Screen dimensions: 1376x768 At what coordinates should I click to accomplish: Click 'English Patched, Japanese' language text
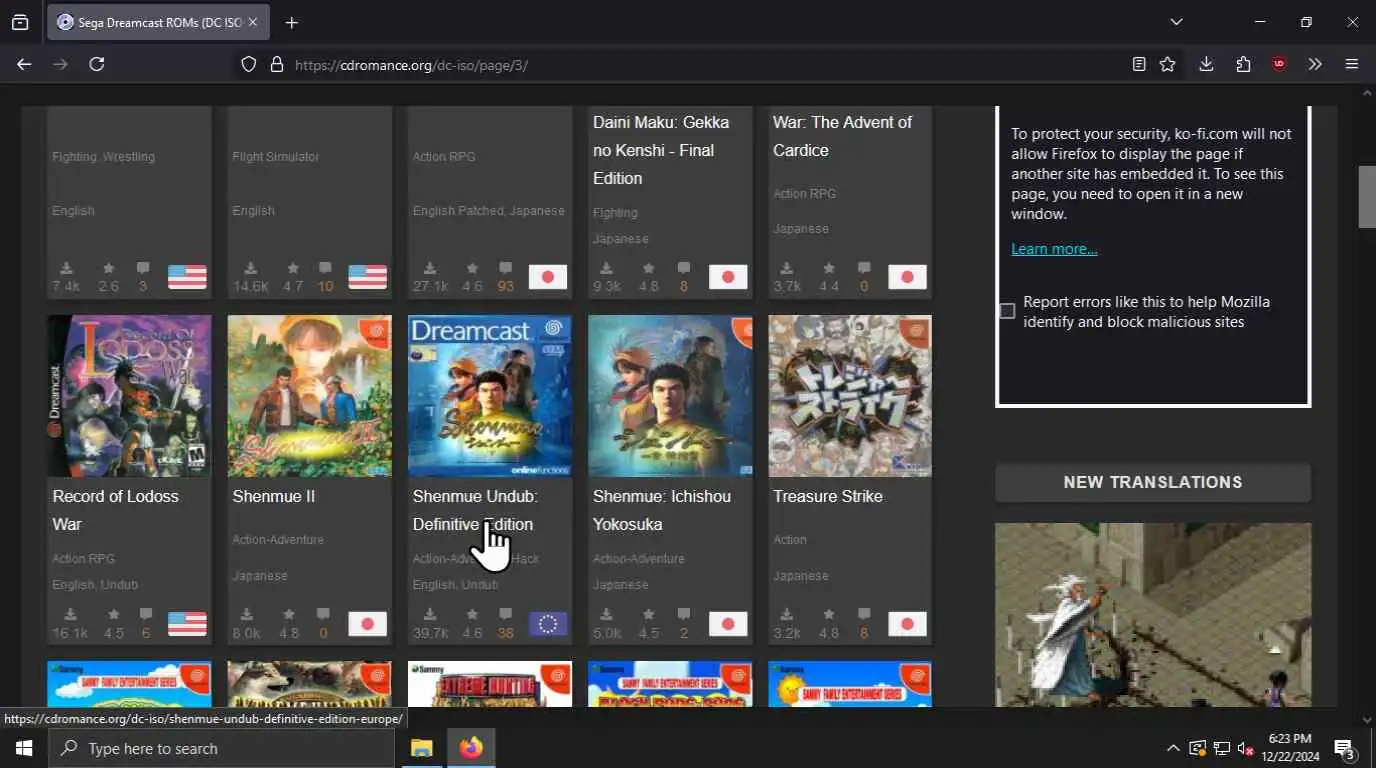coord(489,211)
